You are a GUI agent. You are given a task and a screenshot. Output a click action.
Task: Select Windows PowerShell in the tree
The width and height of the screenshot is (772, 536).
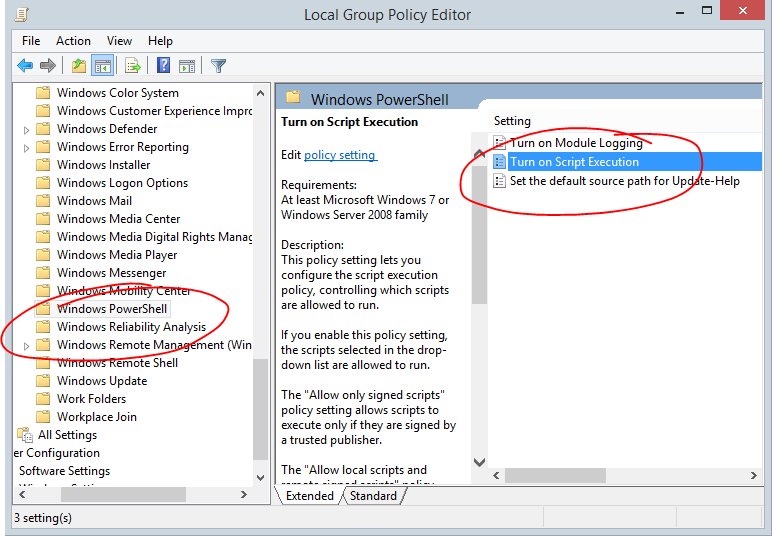tap(112, 309)
